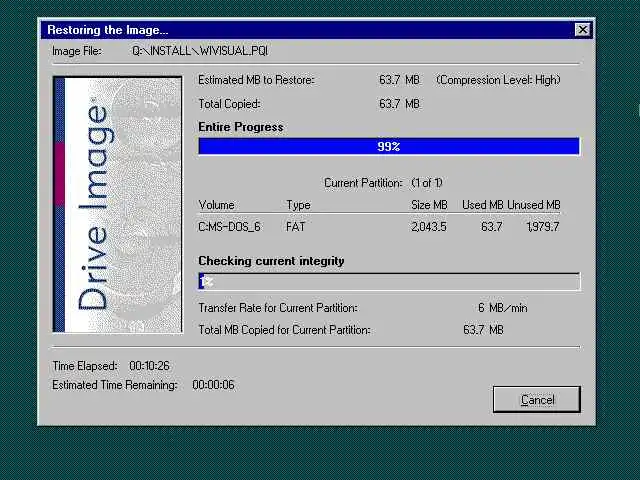Click the 'Used MB' column header
This screenshot has height=480, width=640.
point(482,205)
